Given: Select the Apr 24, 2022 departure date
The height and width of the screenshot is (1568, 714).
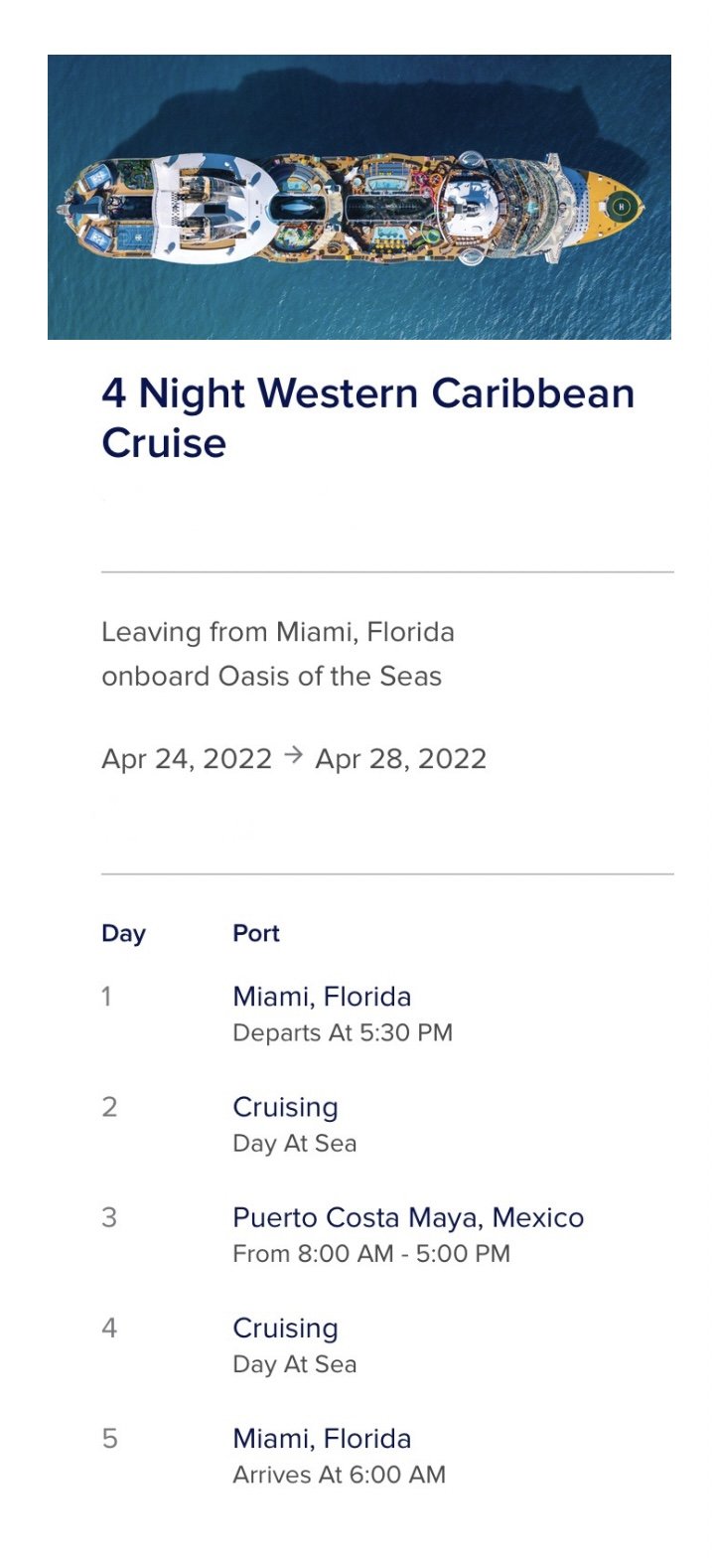Looking at the screenshot, I should click(187, 759).
